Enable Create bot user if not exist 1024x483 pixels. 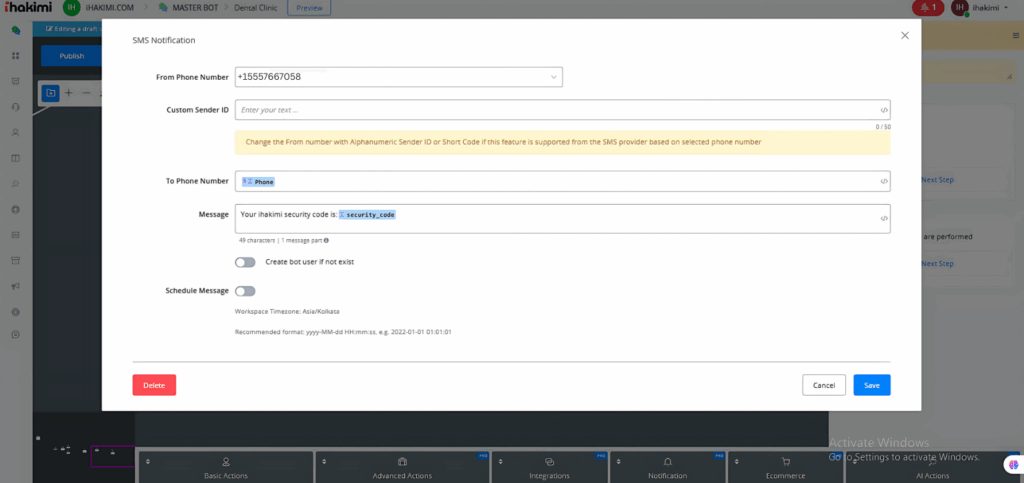(245, 262)
